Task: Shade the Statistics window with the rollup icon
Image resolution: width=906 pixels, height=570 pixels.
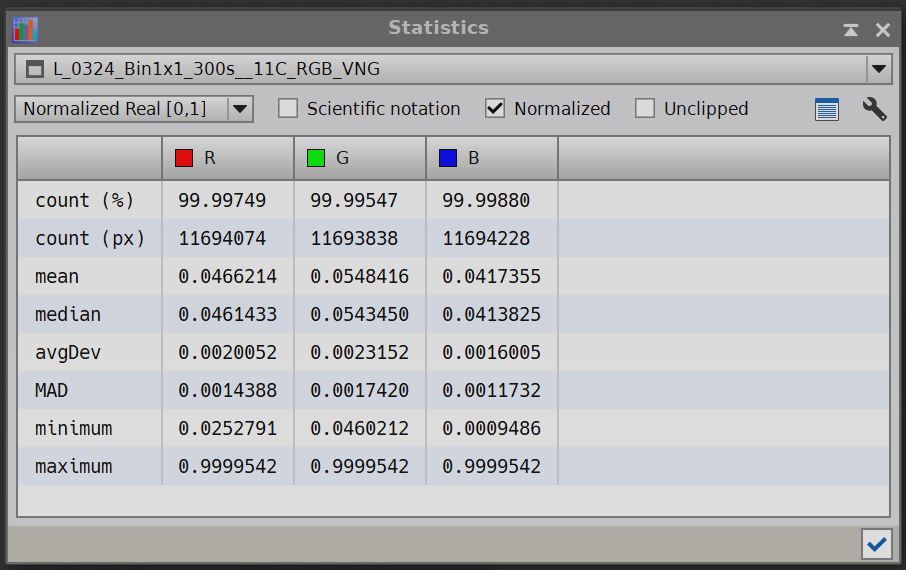Action: pyautogui.click(x=850, y=29)
